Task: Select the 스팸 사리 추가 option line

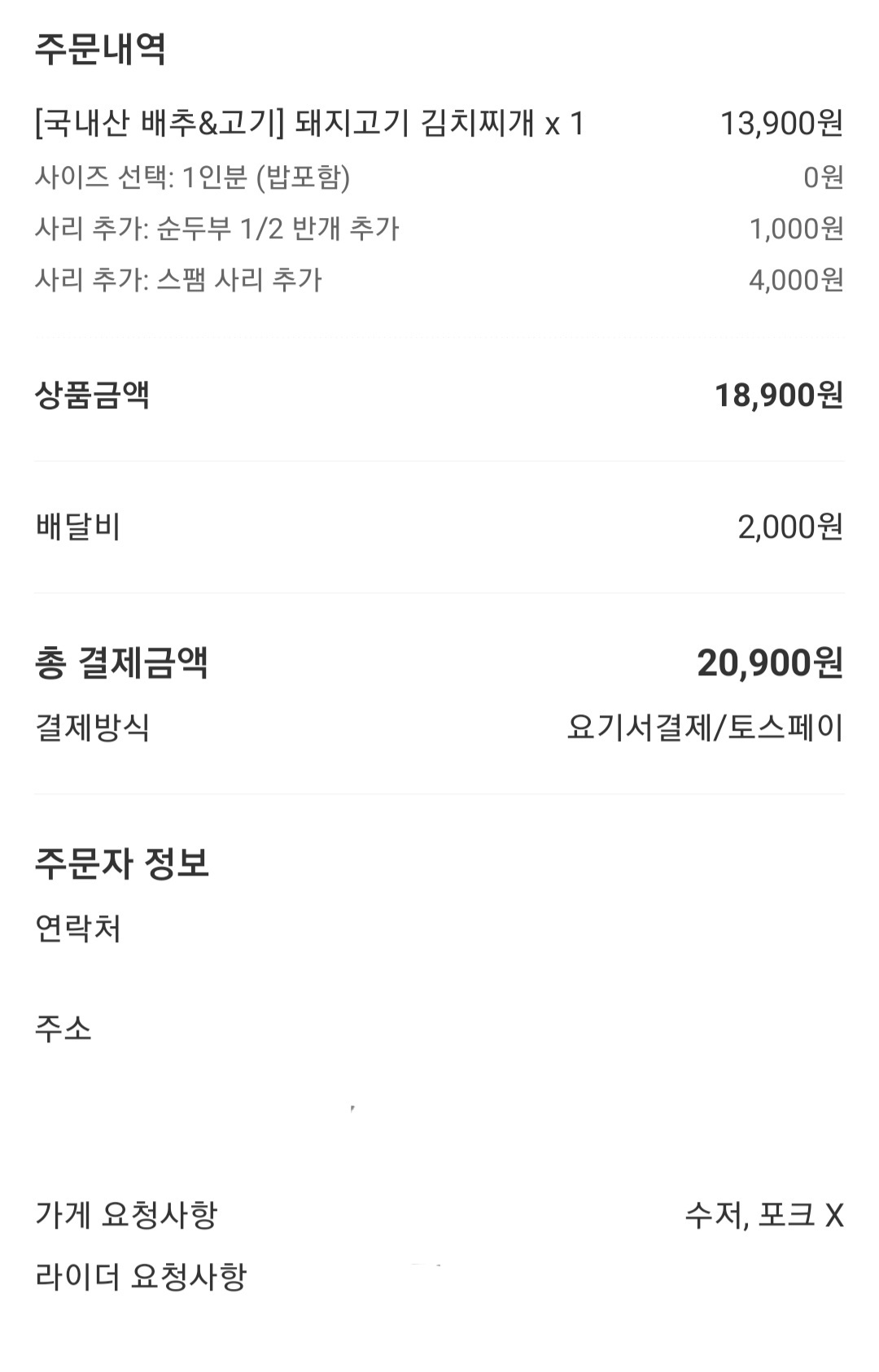Action: tap(178, 280)
